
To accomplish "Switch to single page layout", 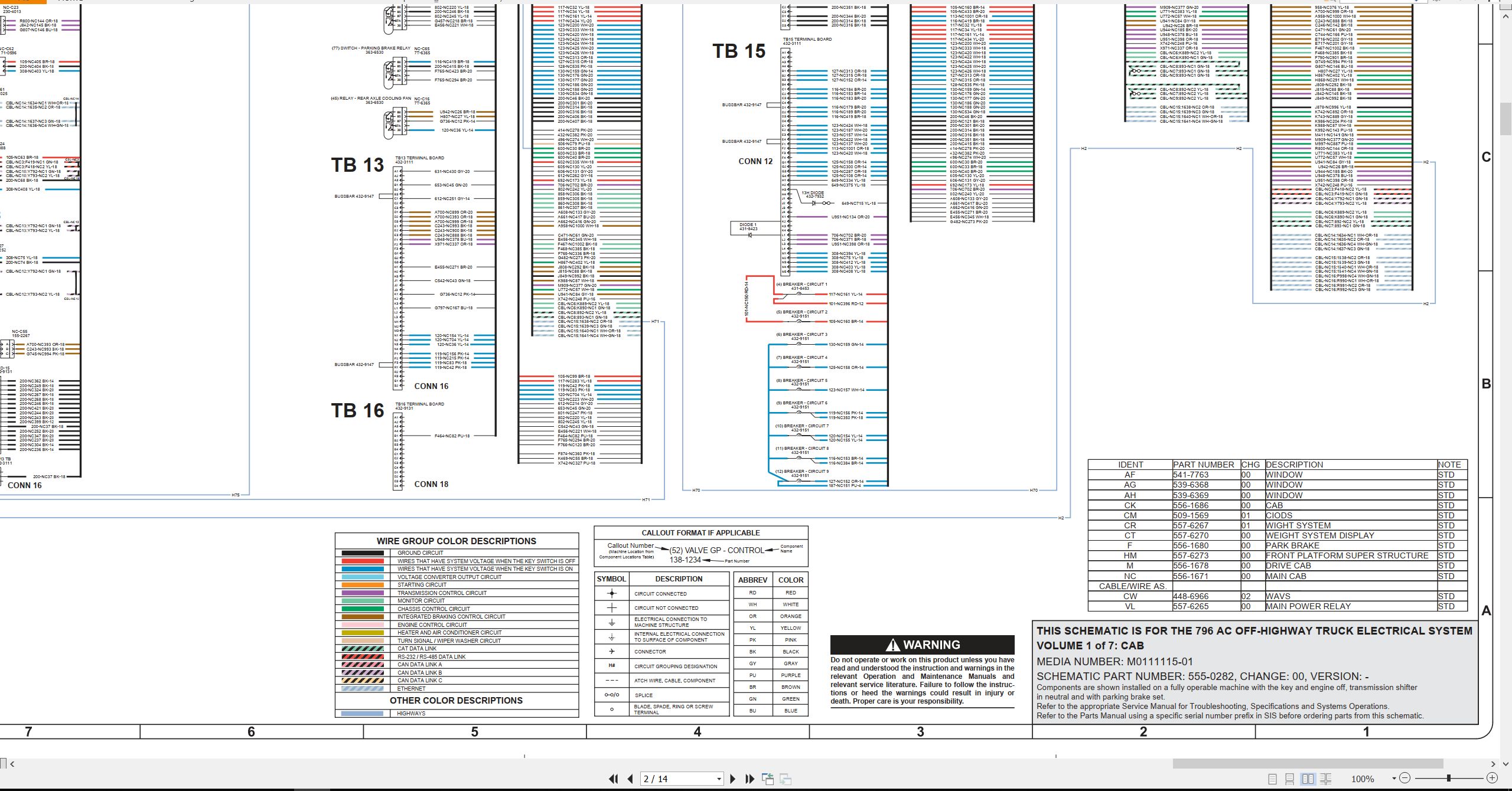I will click(1273, 779).
